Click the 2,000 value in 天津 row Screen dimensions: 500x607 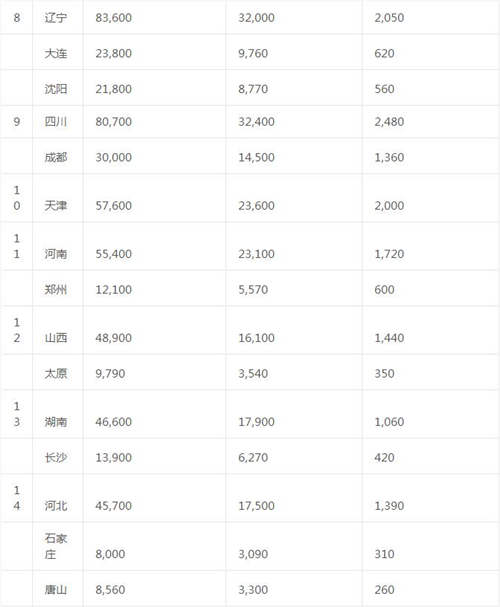tap(389, 206)
